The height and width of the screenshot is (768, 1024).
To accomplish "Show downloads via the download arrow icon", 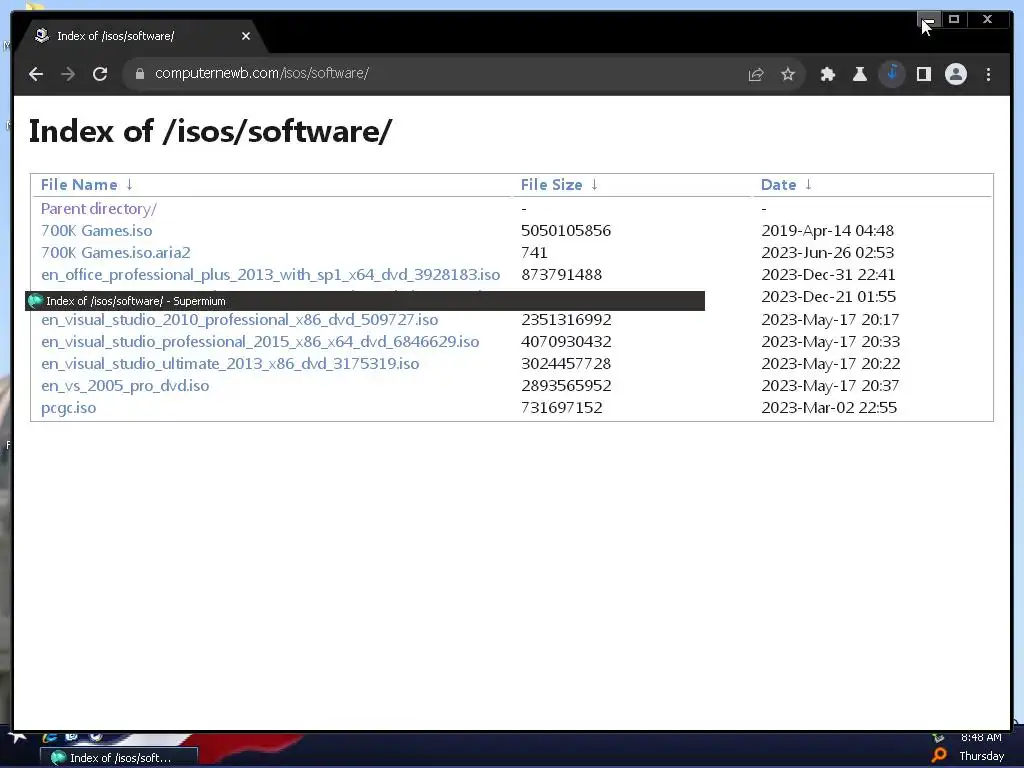I will [x=892, y=74].
